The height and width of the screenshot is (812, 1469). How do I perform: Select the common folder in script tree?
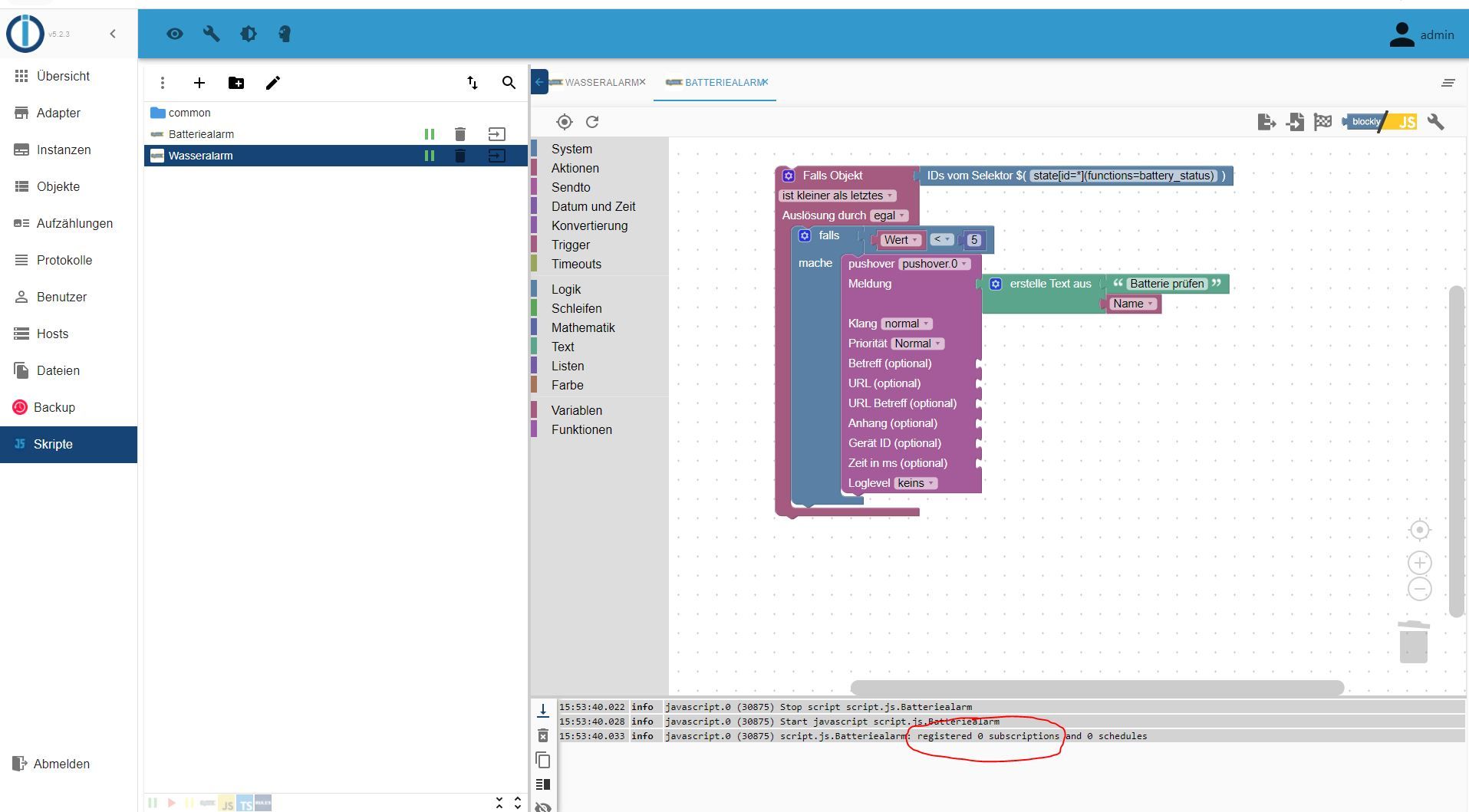click(189, 113)
